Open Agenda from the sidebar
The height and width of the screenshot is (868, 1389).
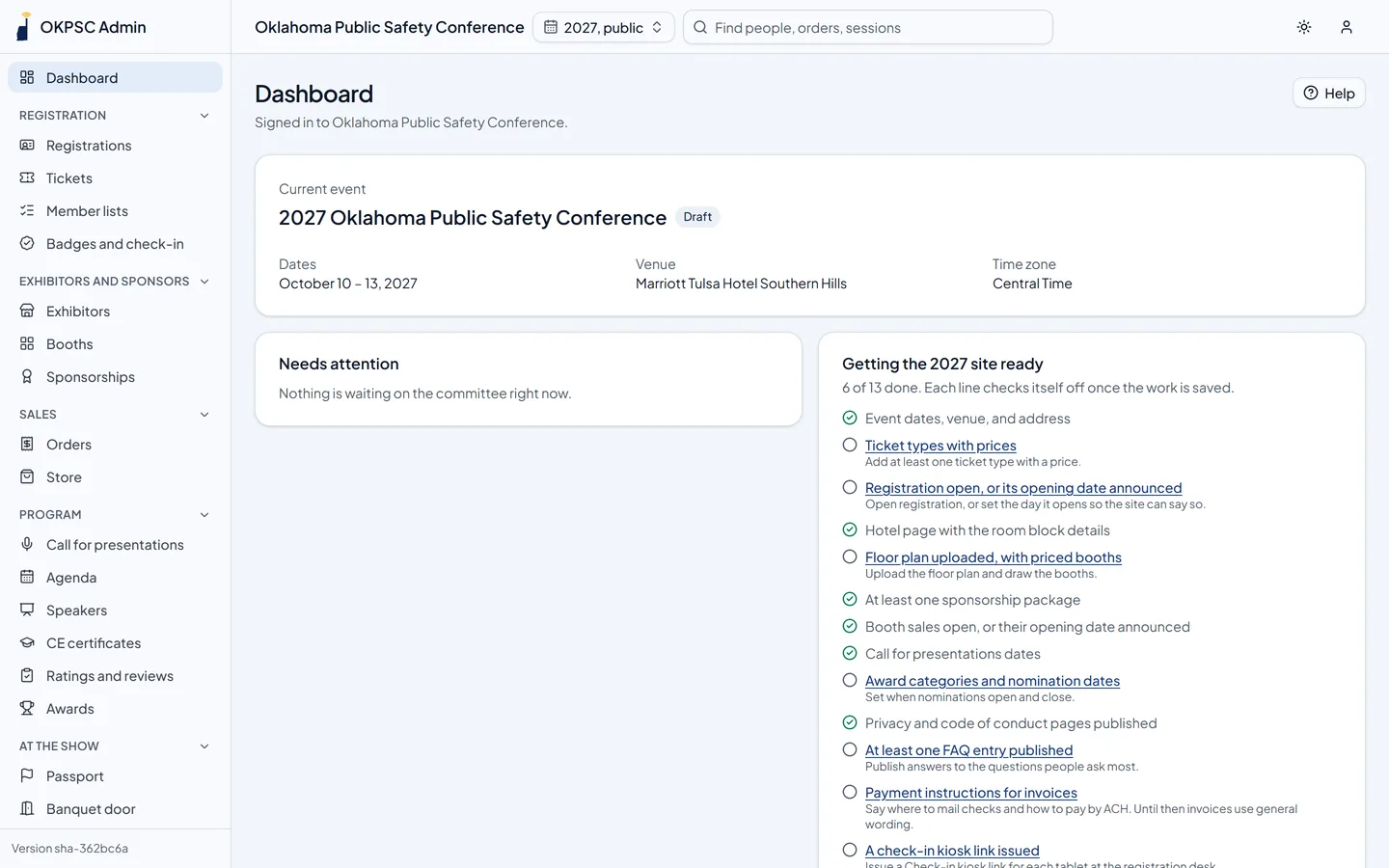pos(115,577)
